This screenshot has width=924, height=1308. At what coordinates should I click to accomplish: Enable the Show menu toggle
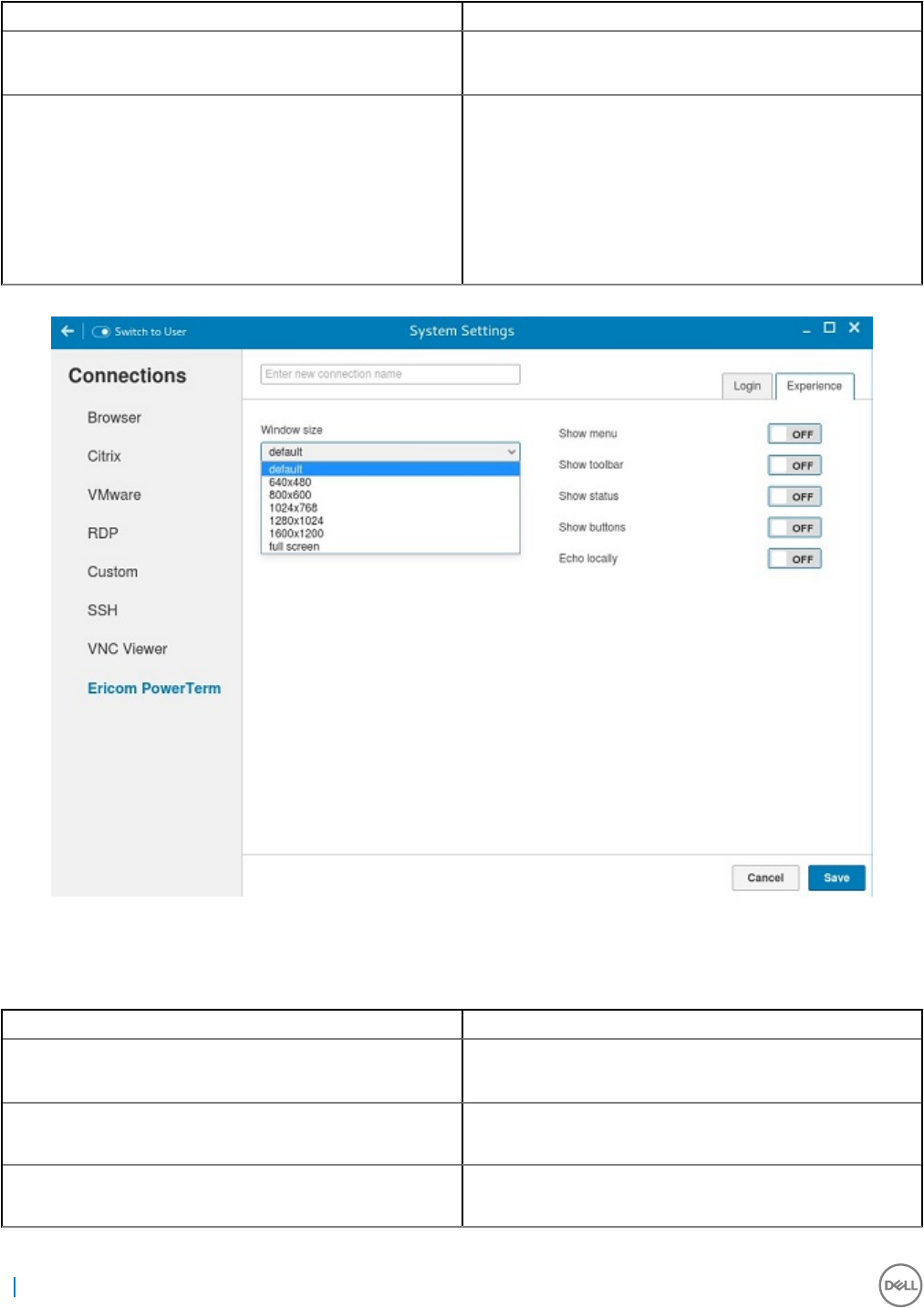click(794, 434)
